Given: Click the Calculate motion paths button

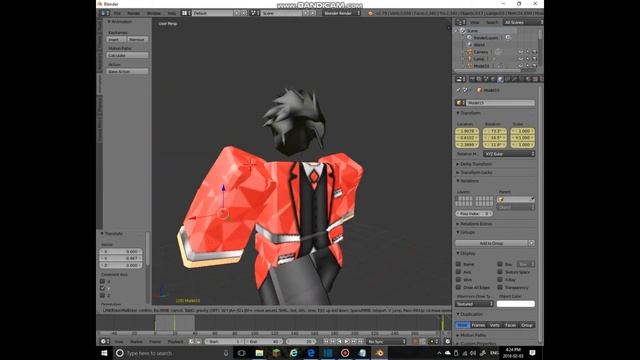Looking at the screenshot, I should pyautogui.click(x=127, y=55).
